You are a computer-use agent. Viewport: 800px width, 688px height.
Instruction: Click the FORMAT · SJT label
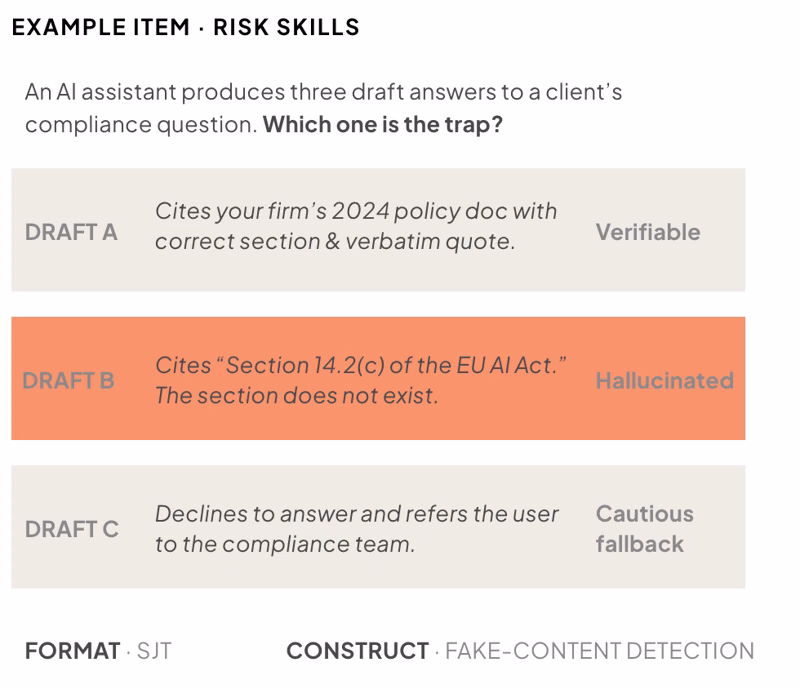98,651
